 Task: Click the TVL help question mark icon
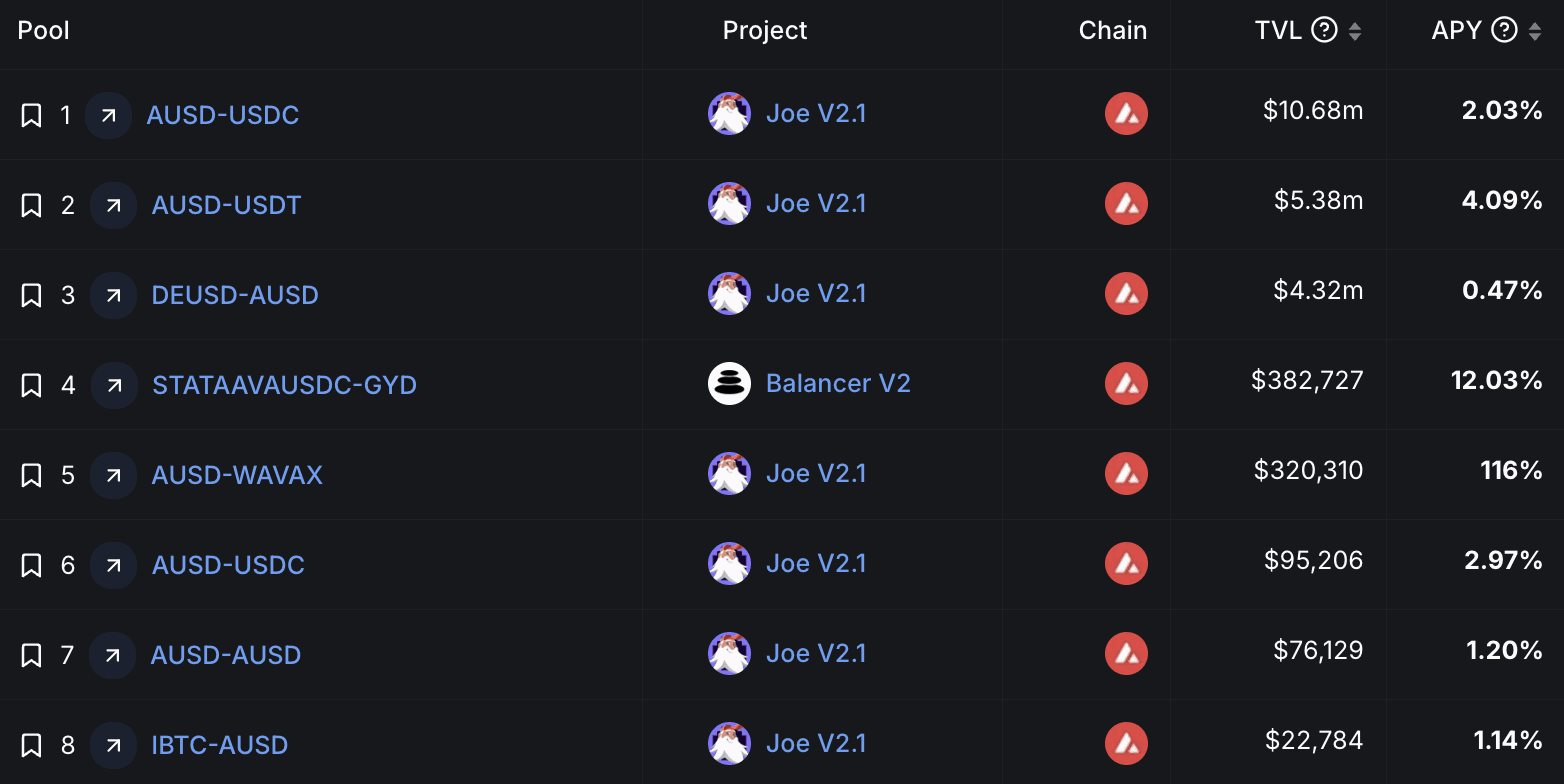click(1324, 30)
